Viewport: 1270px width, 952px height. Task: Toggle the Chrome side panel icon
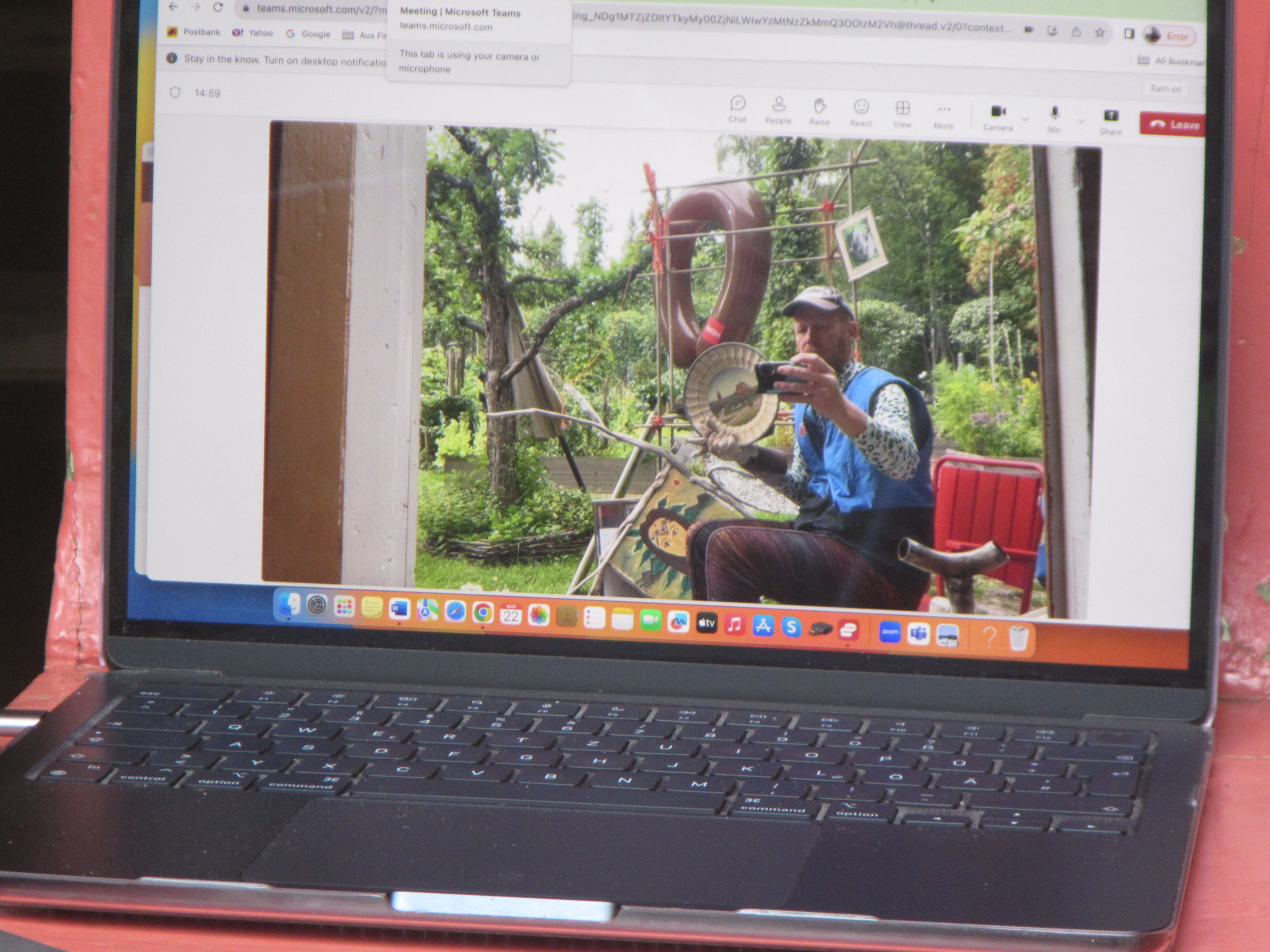coord(1128,34)
